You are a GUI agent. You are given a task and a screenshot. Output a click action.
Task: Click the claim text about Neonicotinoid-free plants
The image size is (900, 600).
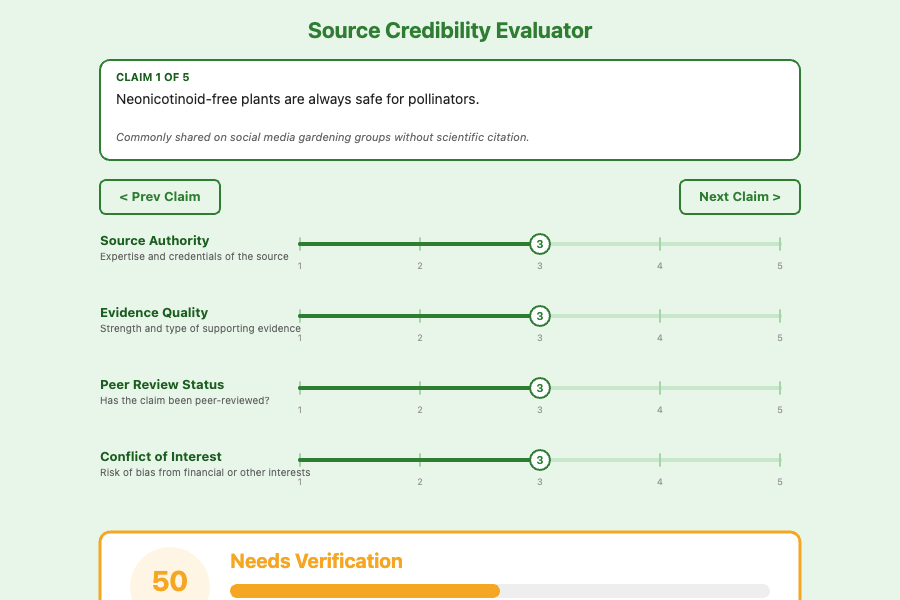pos(297,99)
